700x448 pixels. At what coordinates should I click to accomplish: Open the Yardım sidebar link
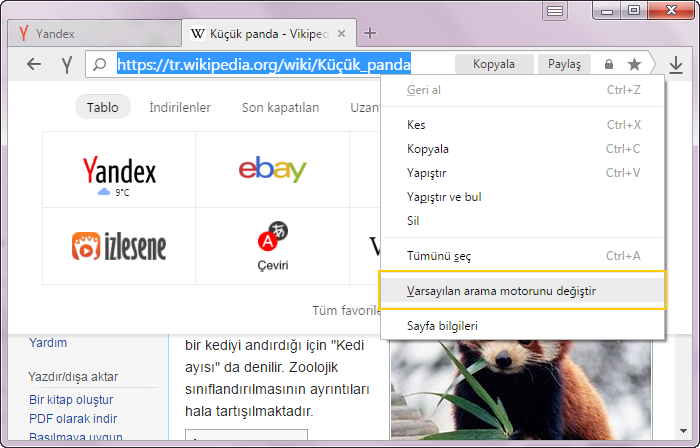coord(48,343)
